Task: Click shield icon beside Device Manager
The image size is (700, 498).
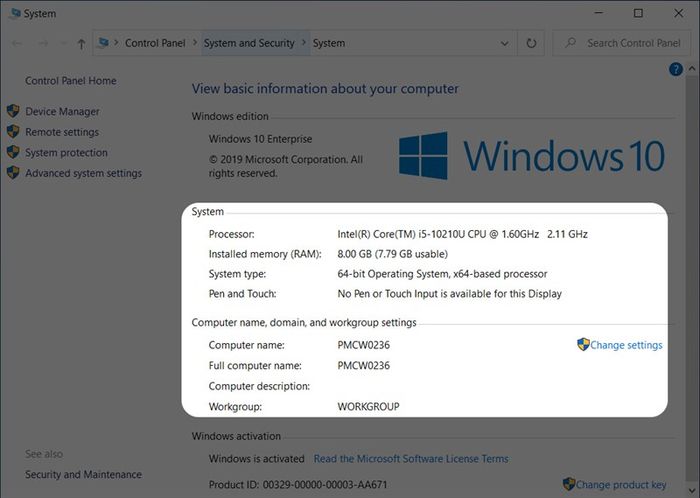Action: pyautogui.click(x=13, y=111)
